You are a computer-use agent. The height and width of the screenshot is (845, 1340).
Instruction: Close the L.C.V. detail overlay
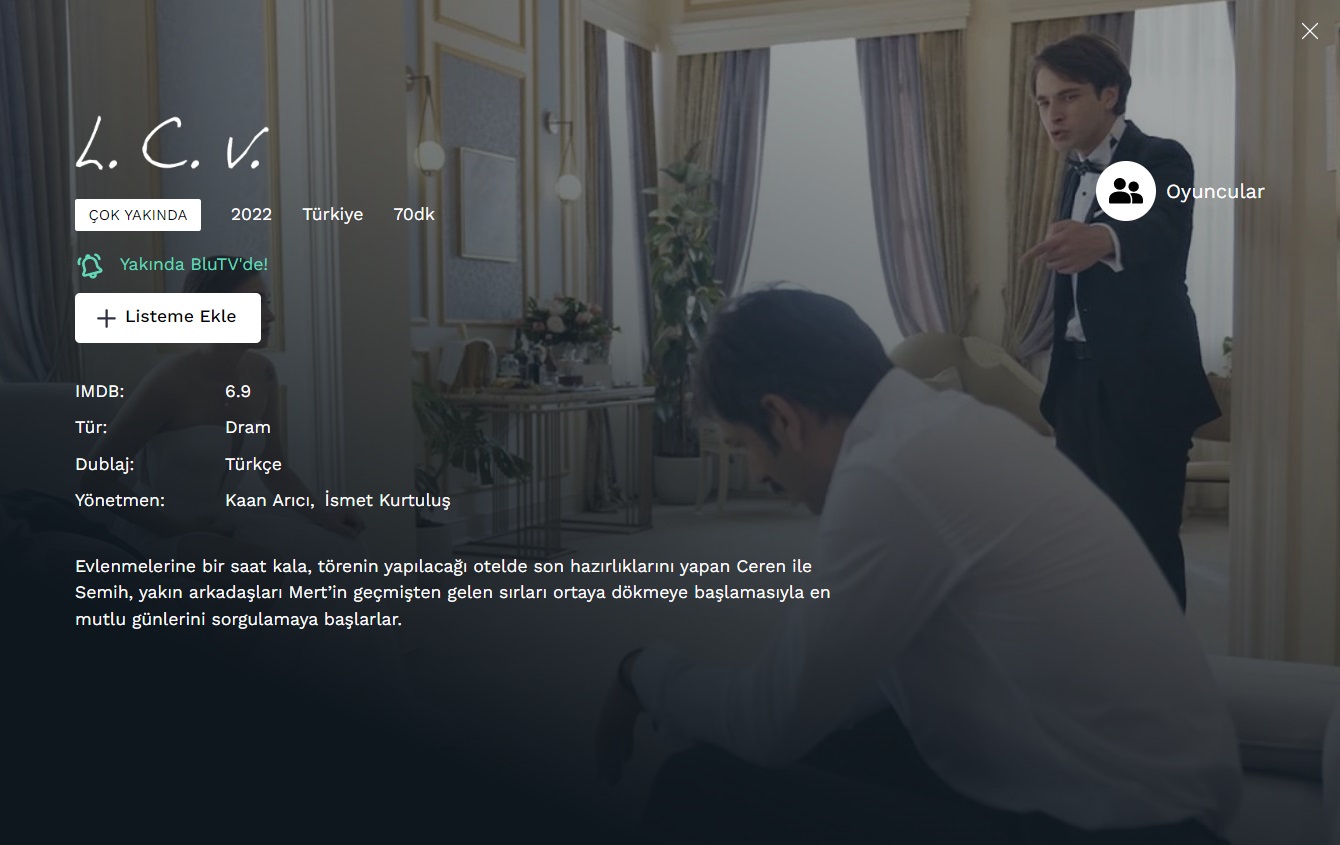(1309, 31)
